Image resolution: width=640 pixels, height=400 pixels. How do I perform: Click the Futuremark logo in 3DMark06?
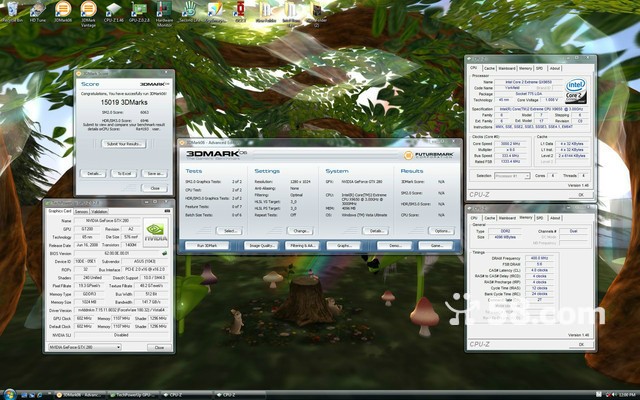point(429,155)
